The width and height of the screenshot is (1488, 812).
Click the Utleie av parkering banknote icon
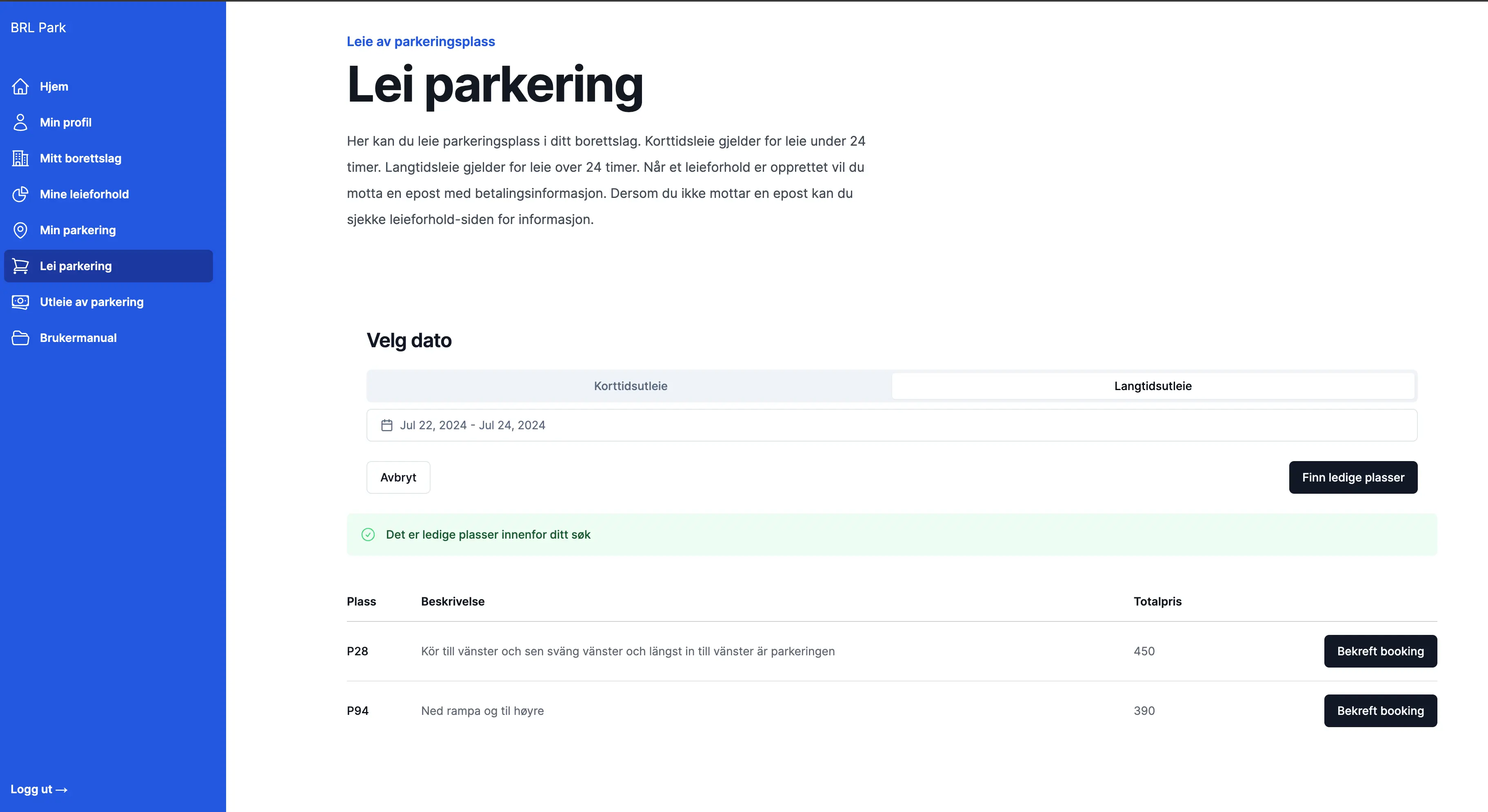[x=20, y=302]
